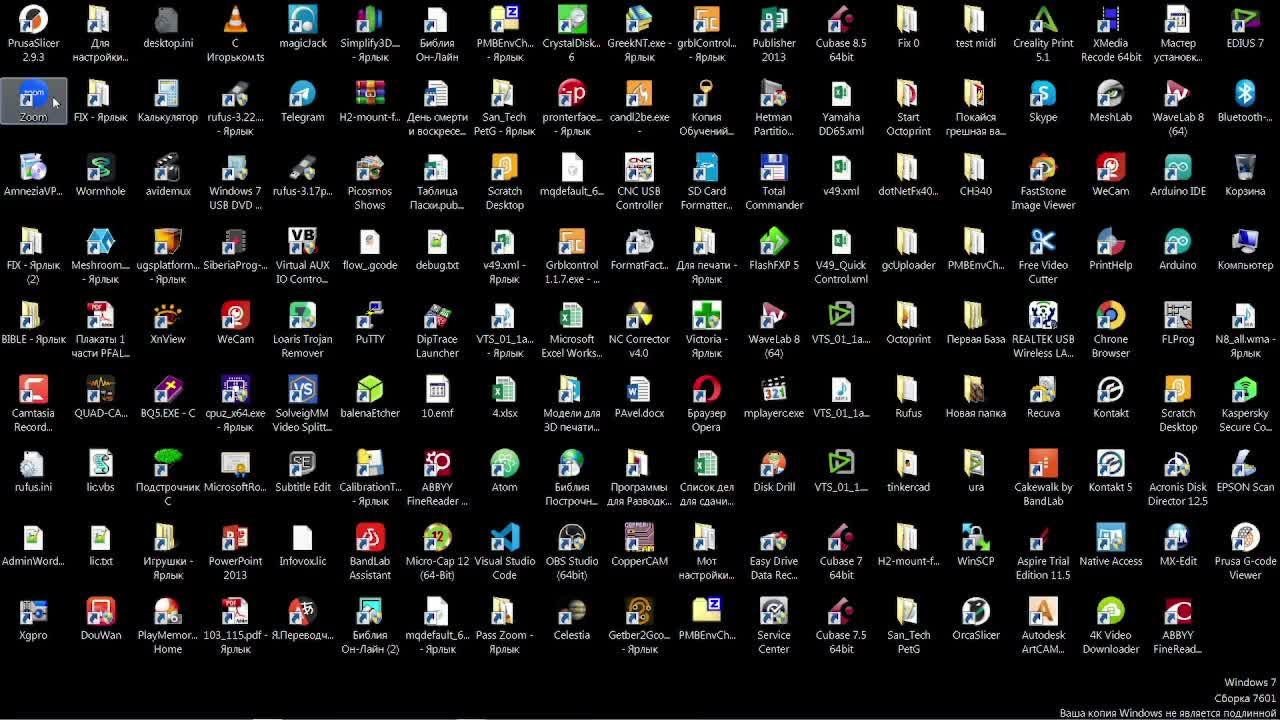Screen dimensions: 1280x720
Task: Select the Easy Drive Data Recovery icon
Action: pyautogui.click(x=774, y=537)
